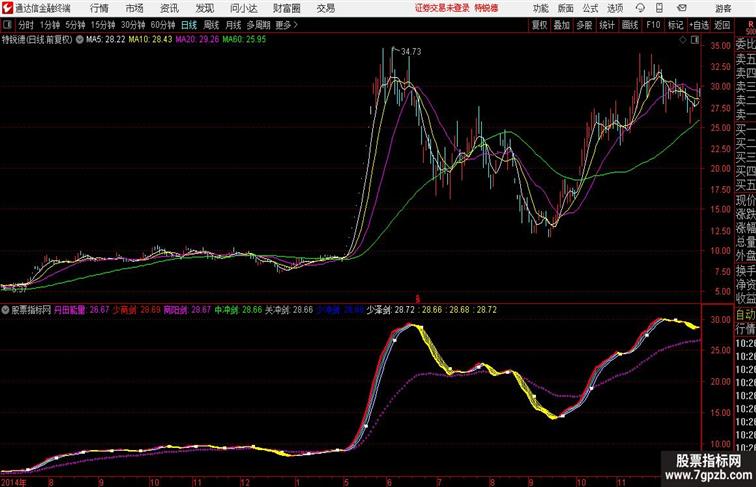This screenshot has height=487, width=756.
Task: Expand 股票指标网 sub-indicator dropdown arrow
Action: [5, 310]
